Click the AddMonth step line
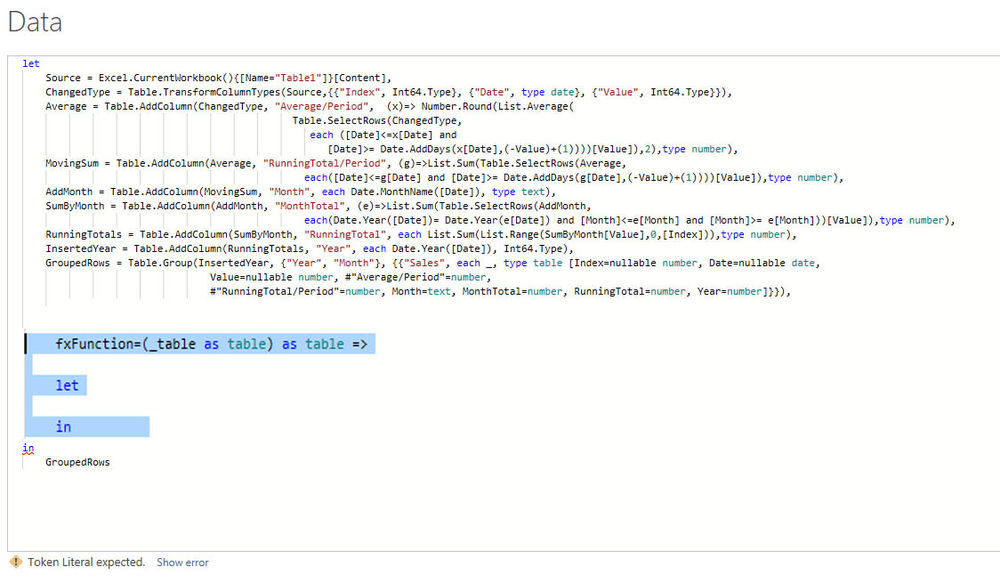Screen dimensions: 1000x584 [x=68, y=191]
